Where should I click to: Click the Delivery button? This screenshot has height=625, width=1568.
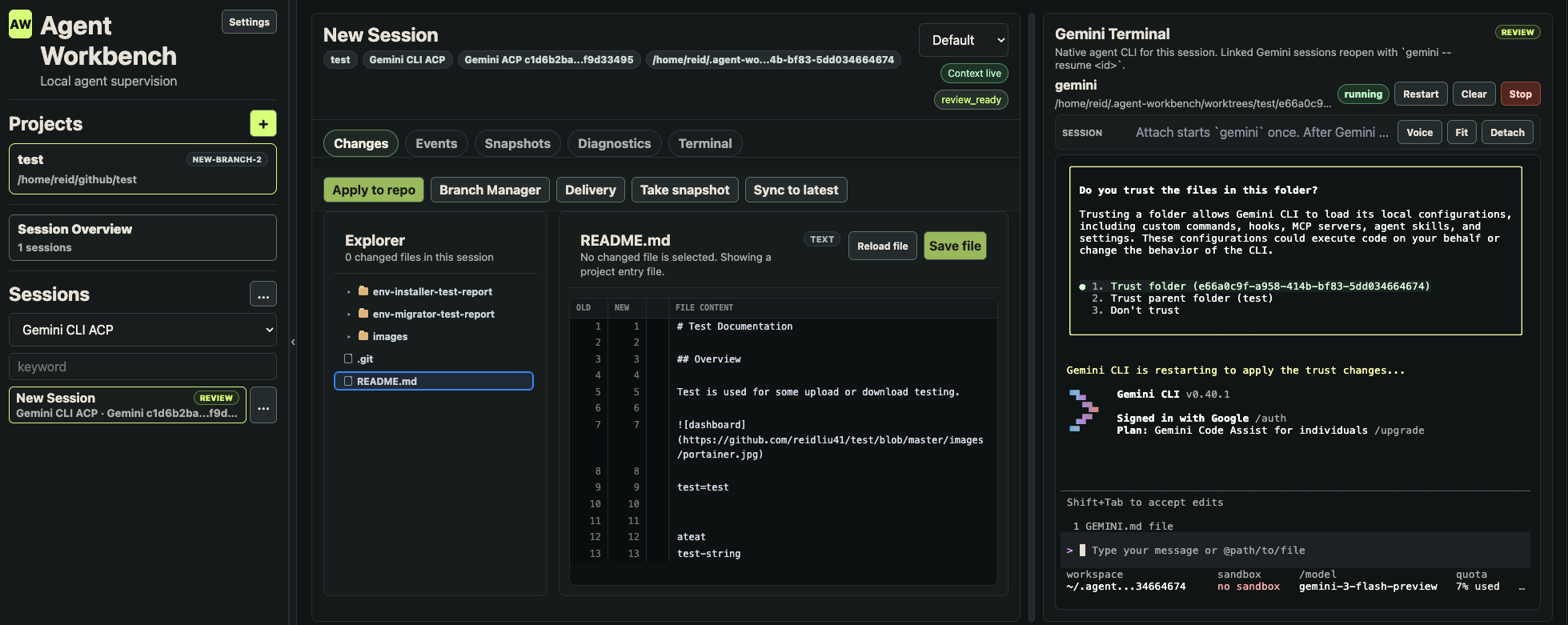591,190
